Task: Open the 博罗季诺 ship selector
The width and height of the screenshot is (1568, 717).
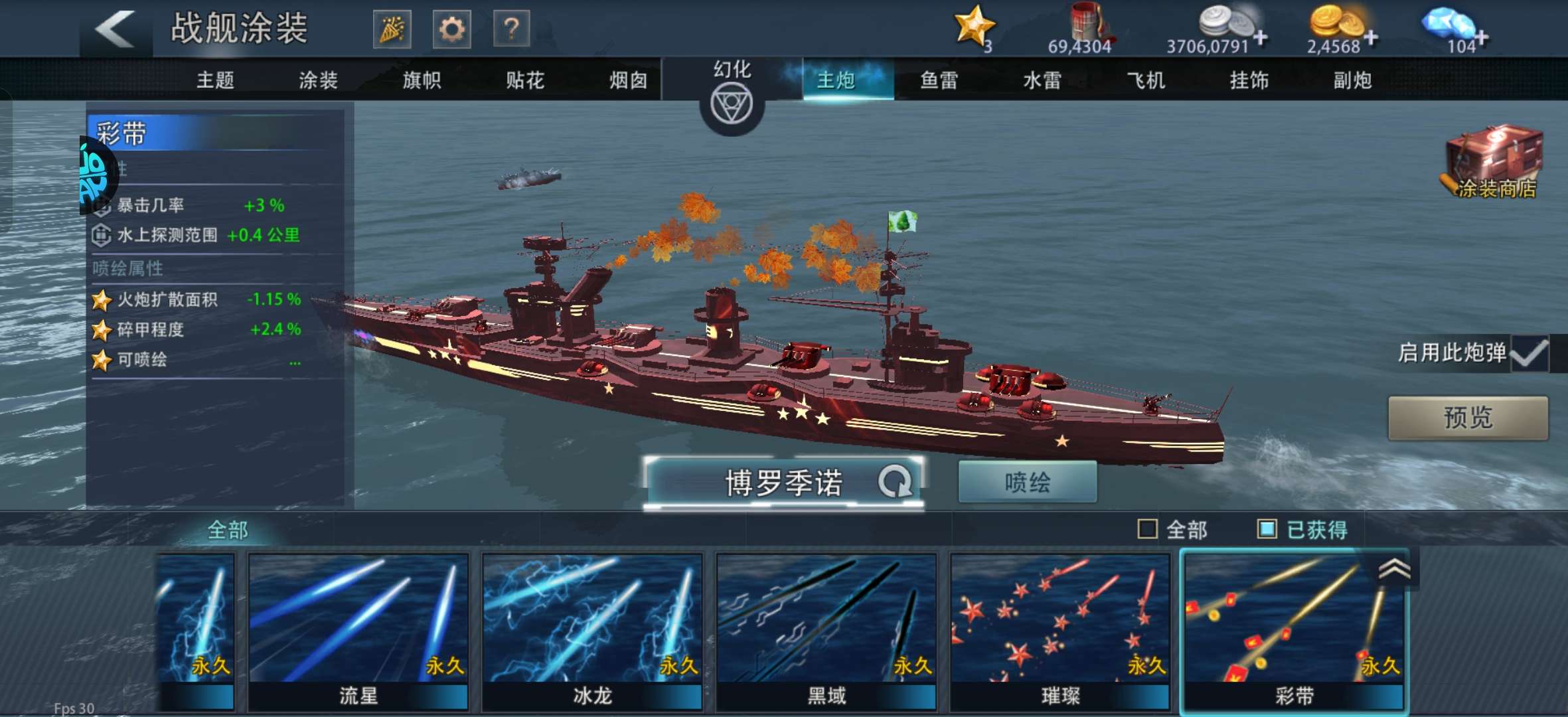Action: [783, 482]
